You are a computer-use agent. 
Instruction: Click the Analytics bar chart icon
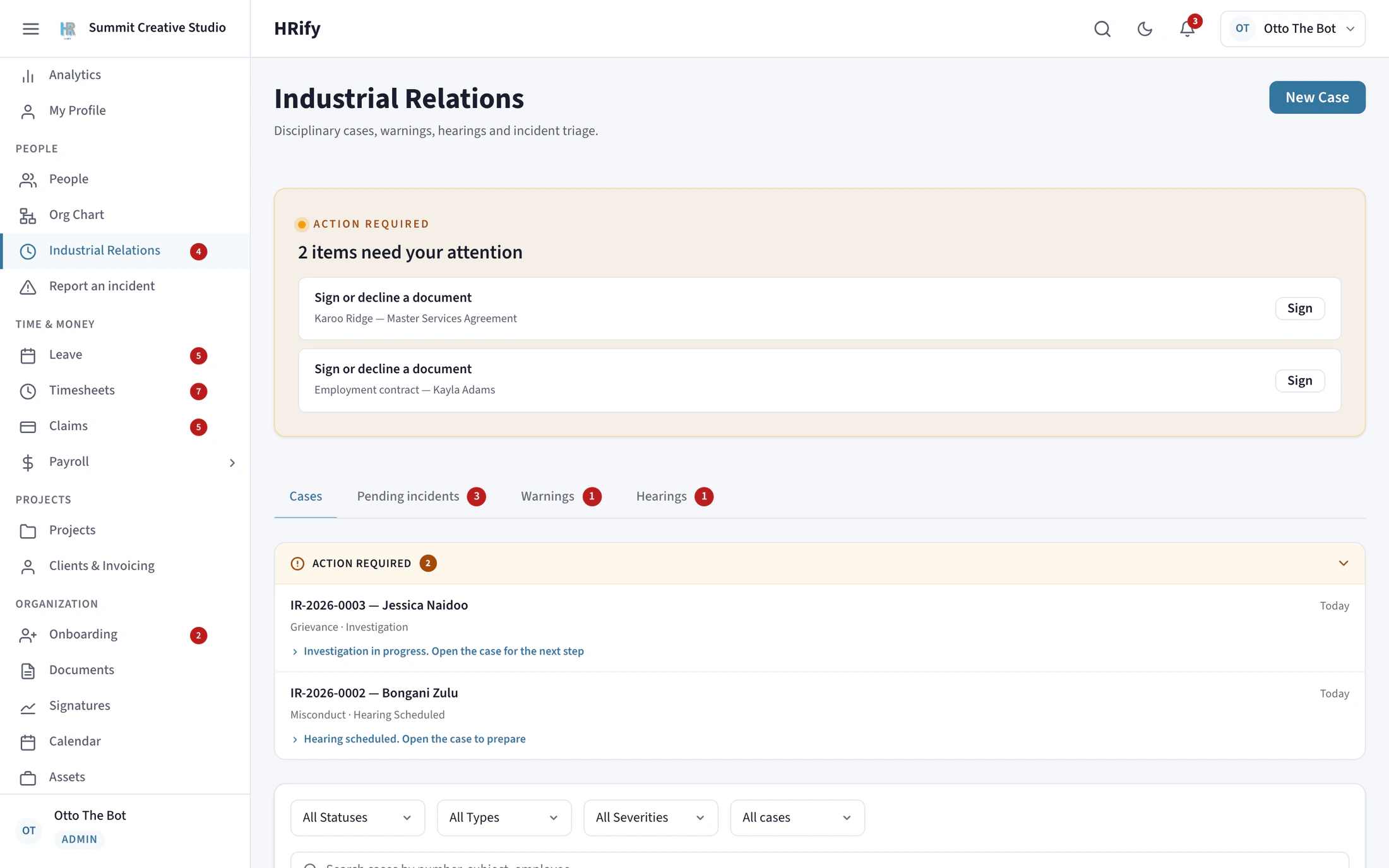click(x=28, y=75)
